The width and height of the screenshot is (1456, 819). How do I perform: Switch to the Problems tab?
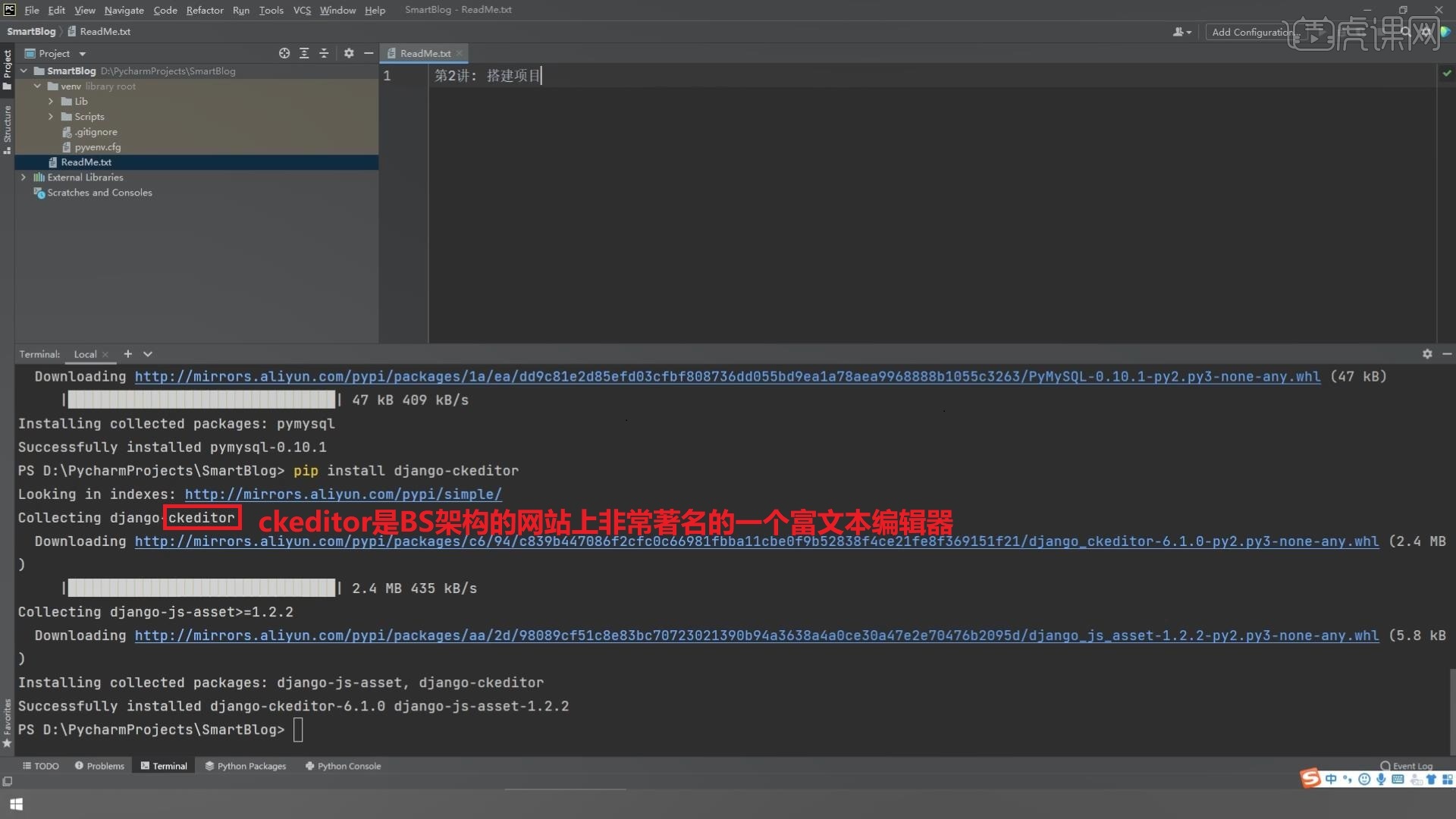[x=99, y=766]
